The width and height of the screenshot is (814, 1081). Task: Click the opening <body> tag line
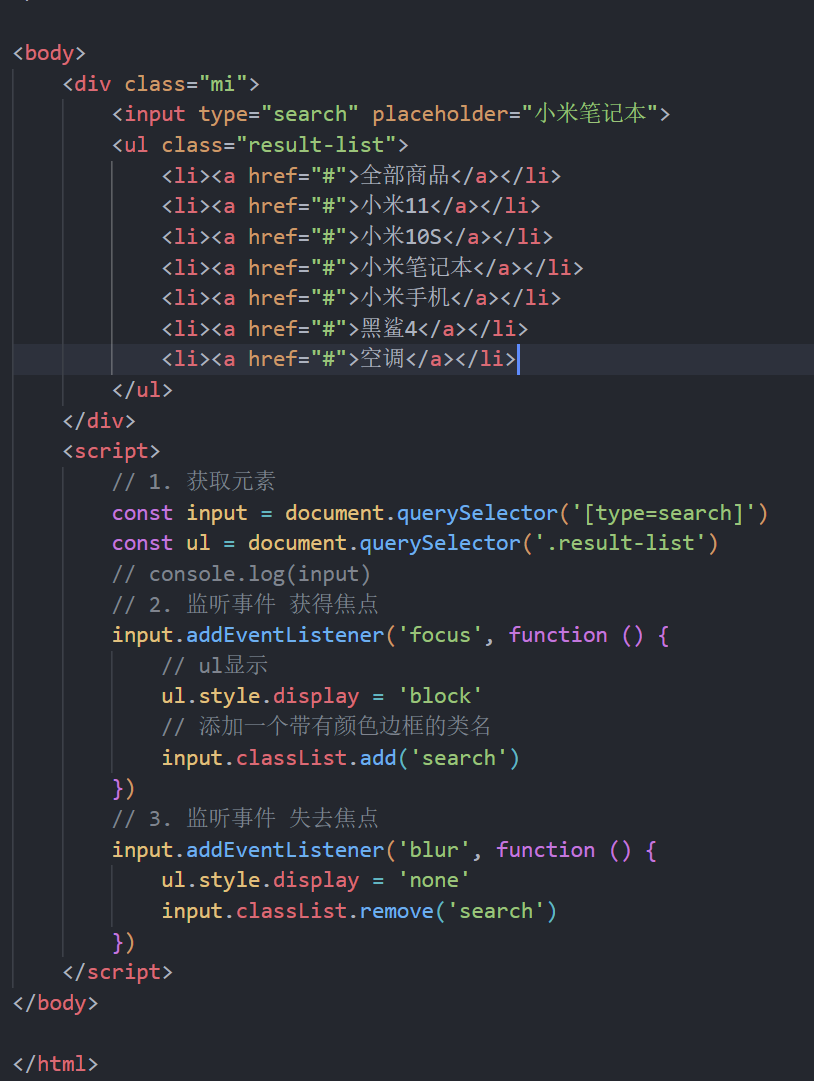[49, 53]
